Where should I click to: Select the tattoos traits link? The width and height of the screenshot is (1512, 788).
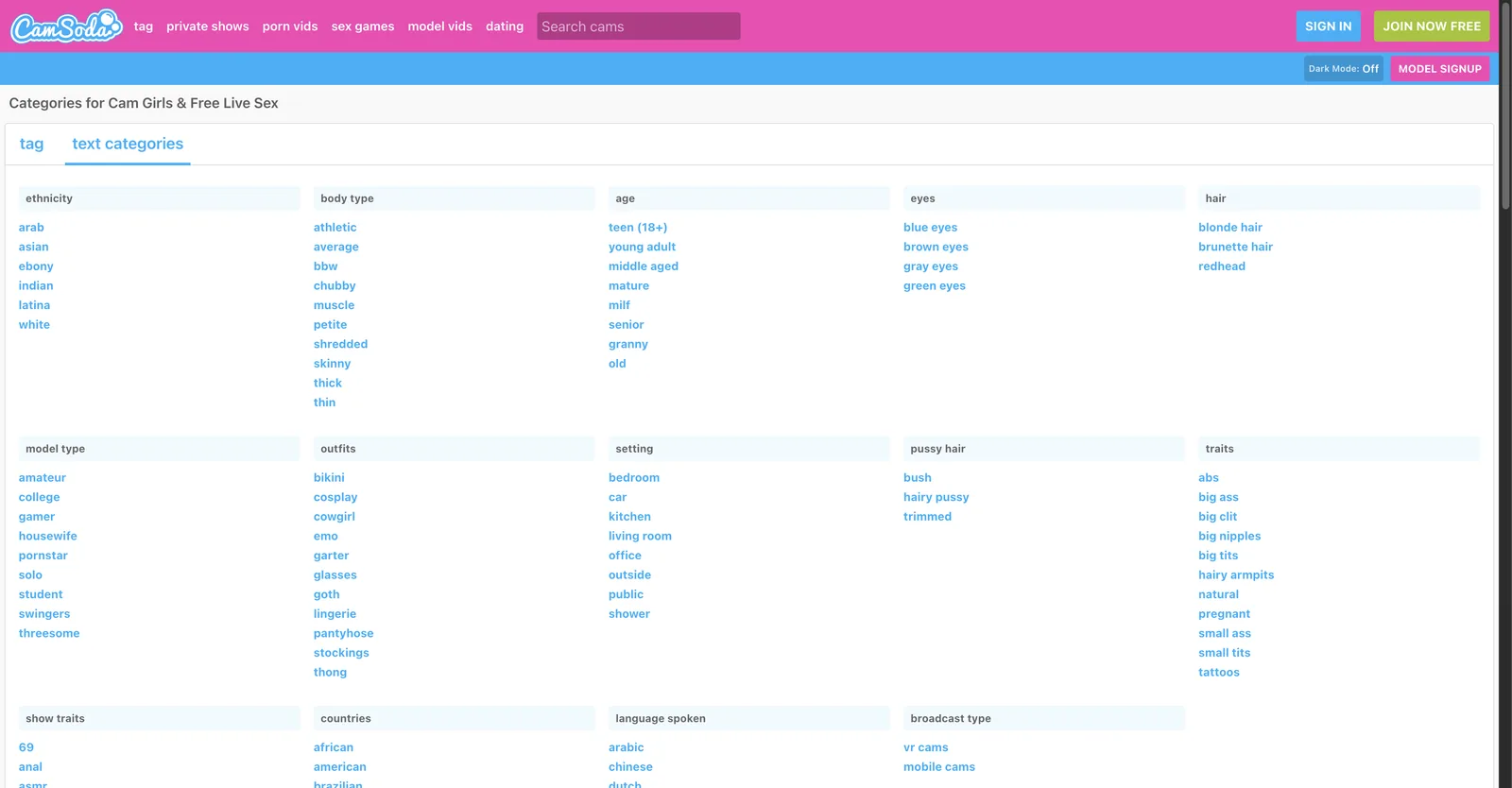pos(1219,672)
